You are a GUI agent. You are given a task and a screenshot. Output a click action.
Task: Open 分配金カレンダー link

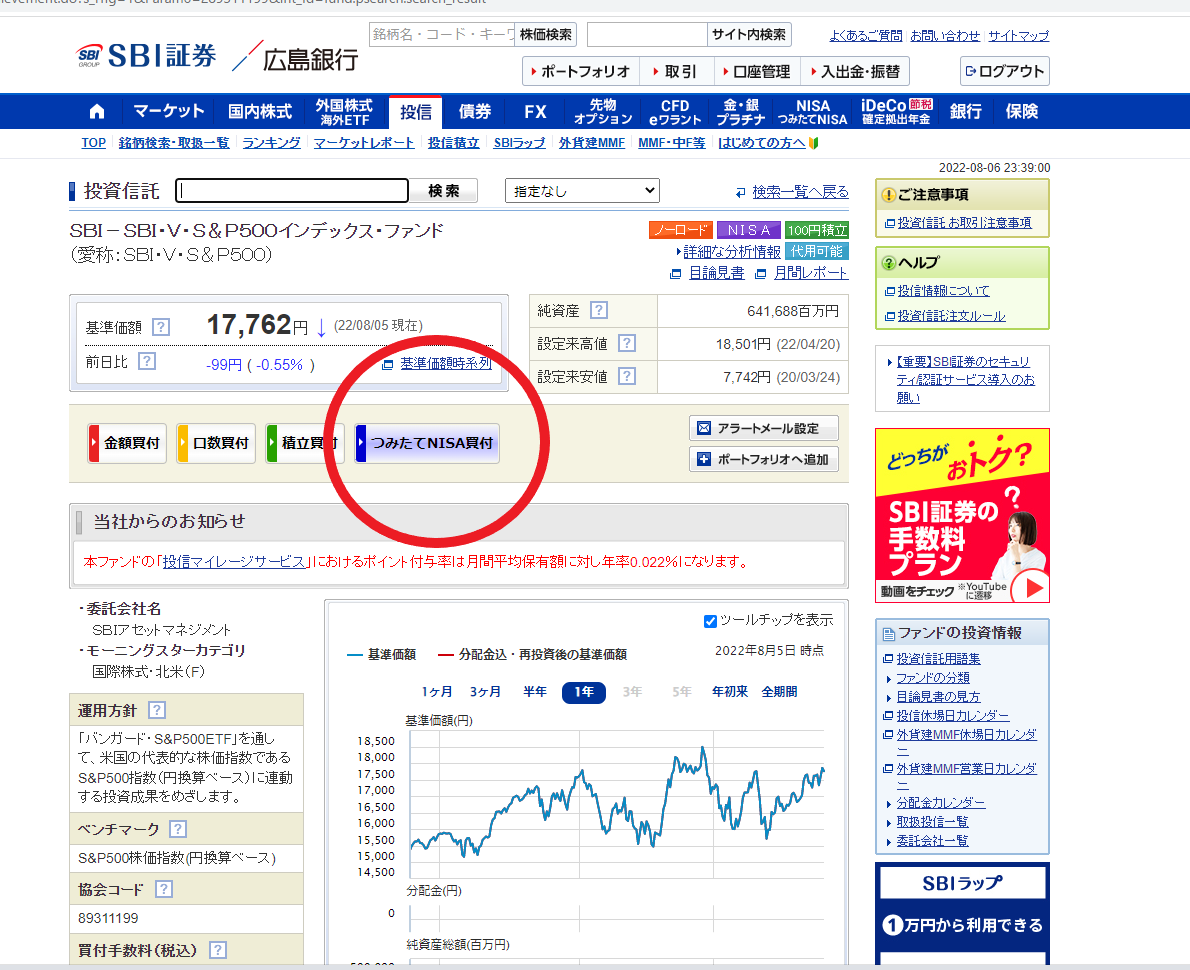click(x=940, y=803)
